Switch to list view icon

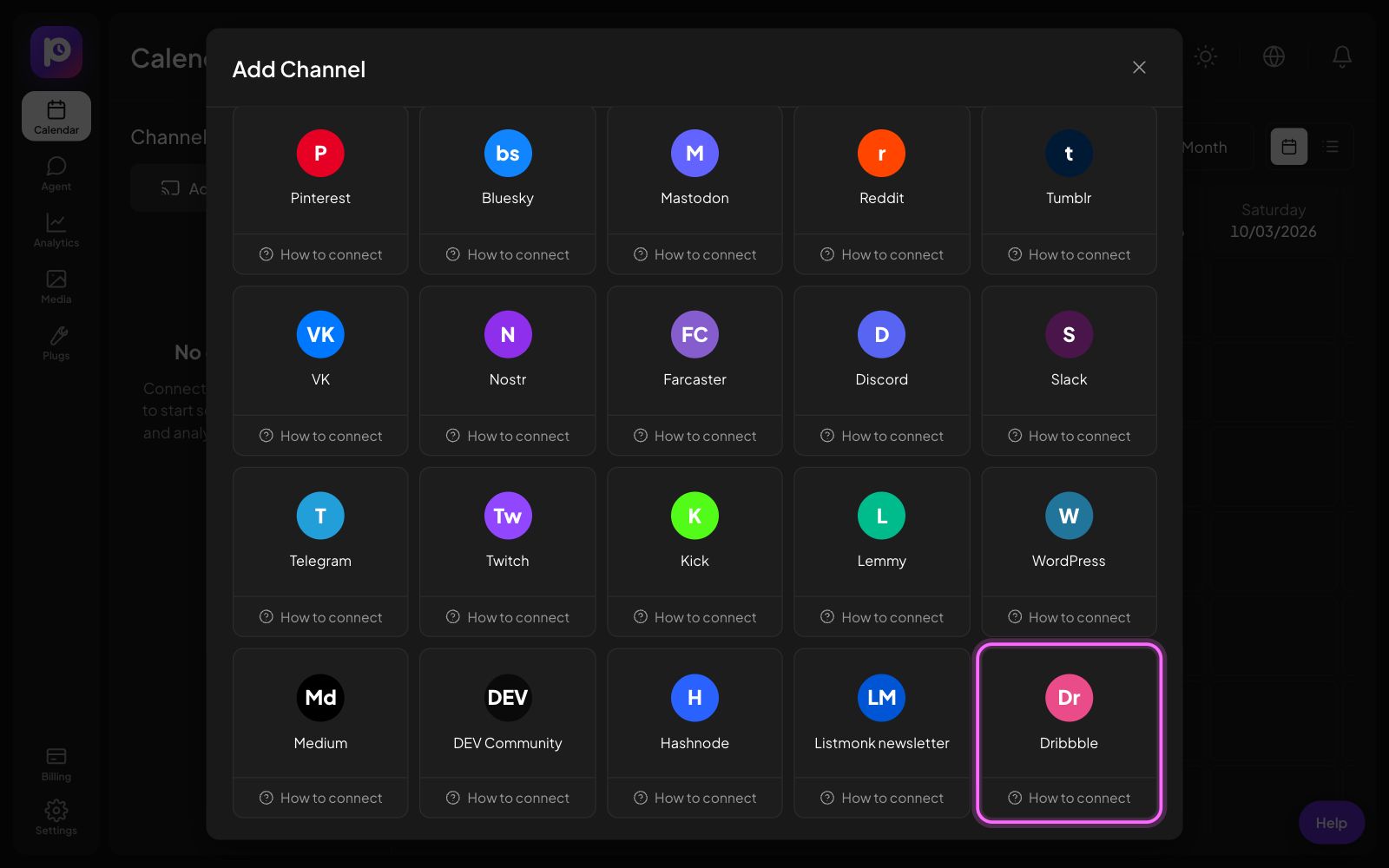[x=1332, y=147]
